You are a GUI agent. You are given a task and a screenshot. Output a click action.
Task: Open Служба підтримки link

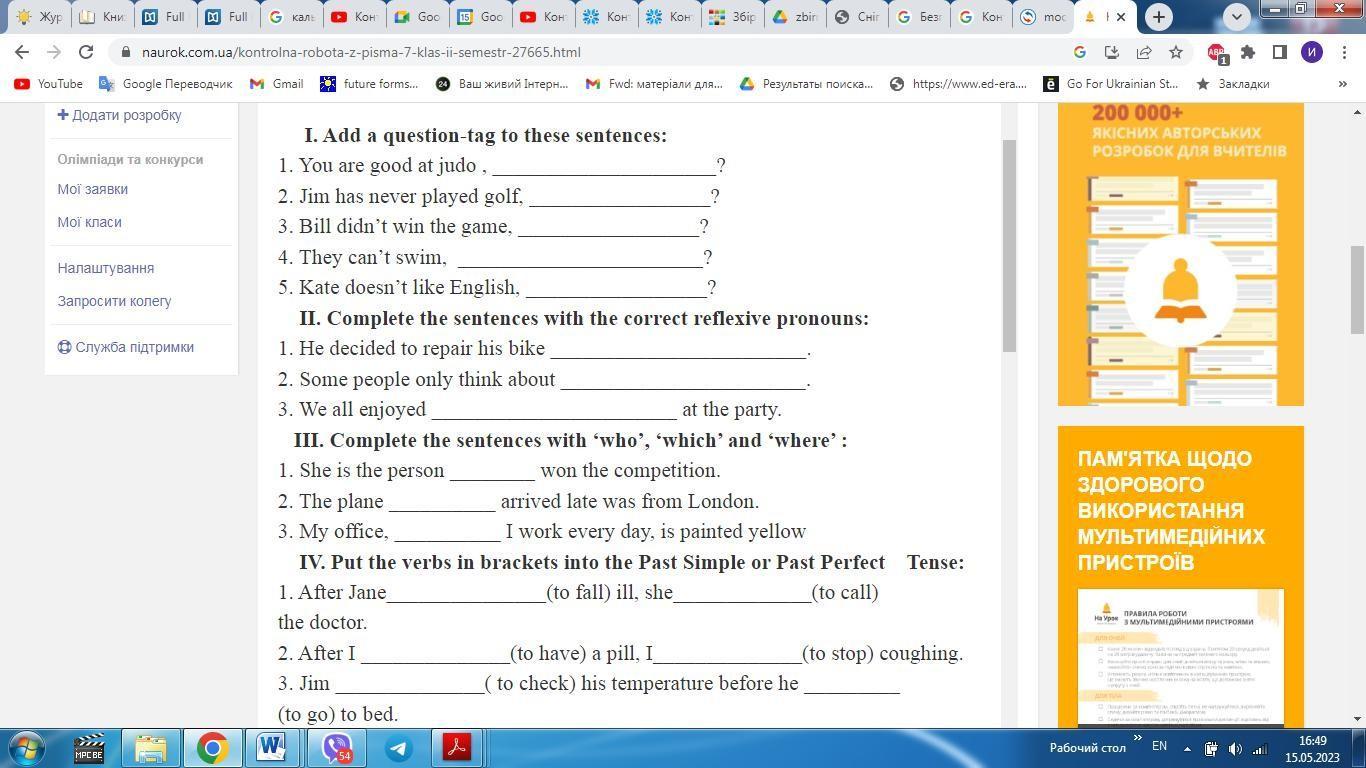[125, 347]
